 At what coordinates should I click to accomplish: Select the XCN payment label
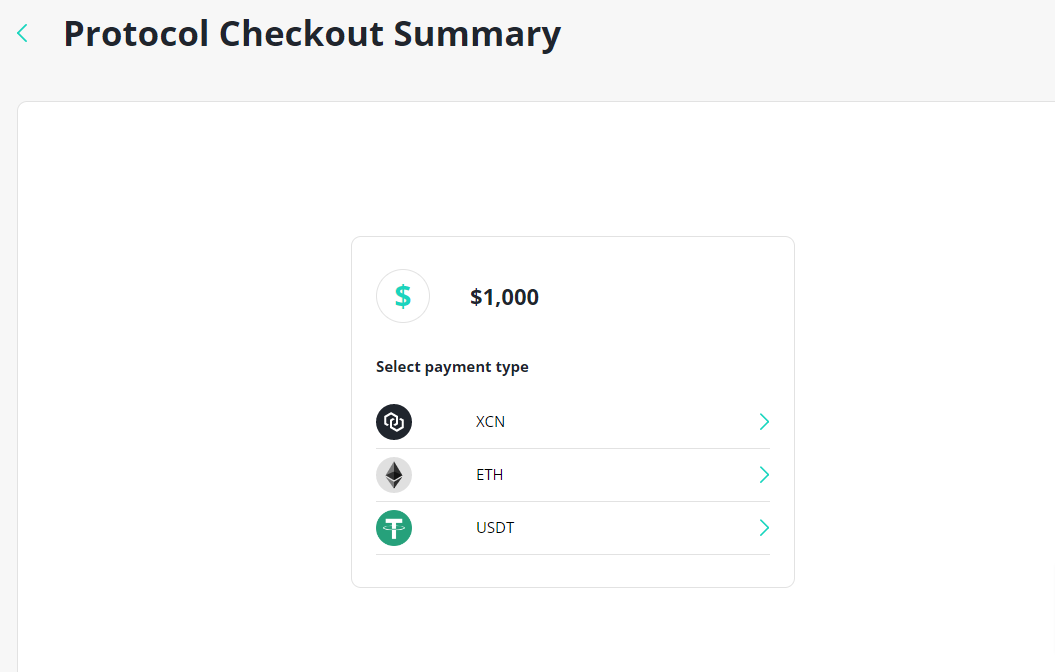click(x=490, y=422)
